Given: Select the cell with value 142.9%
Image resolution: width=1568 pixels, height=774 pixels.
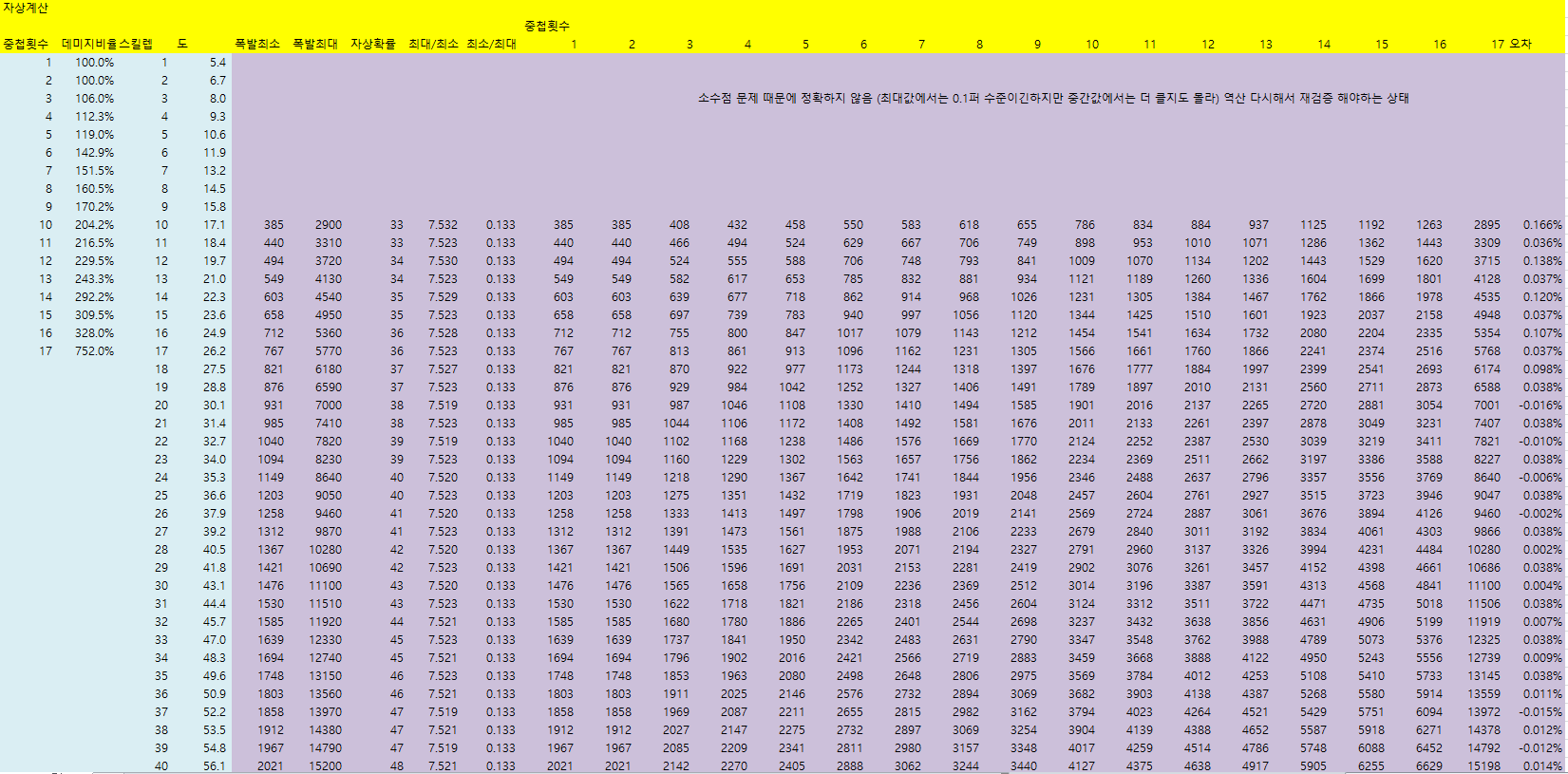Looking at the screenshot, I should [94, 153].
